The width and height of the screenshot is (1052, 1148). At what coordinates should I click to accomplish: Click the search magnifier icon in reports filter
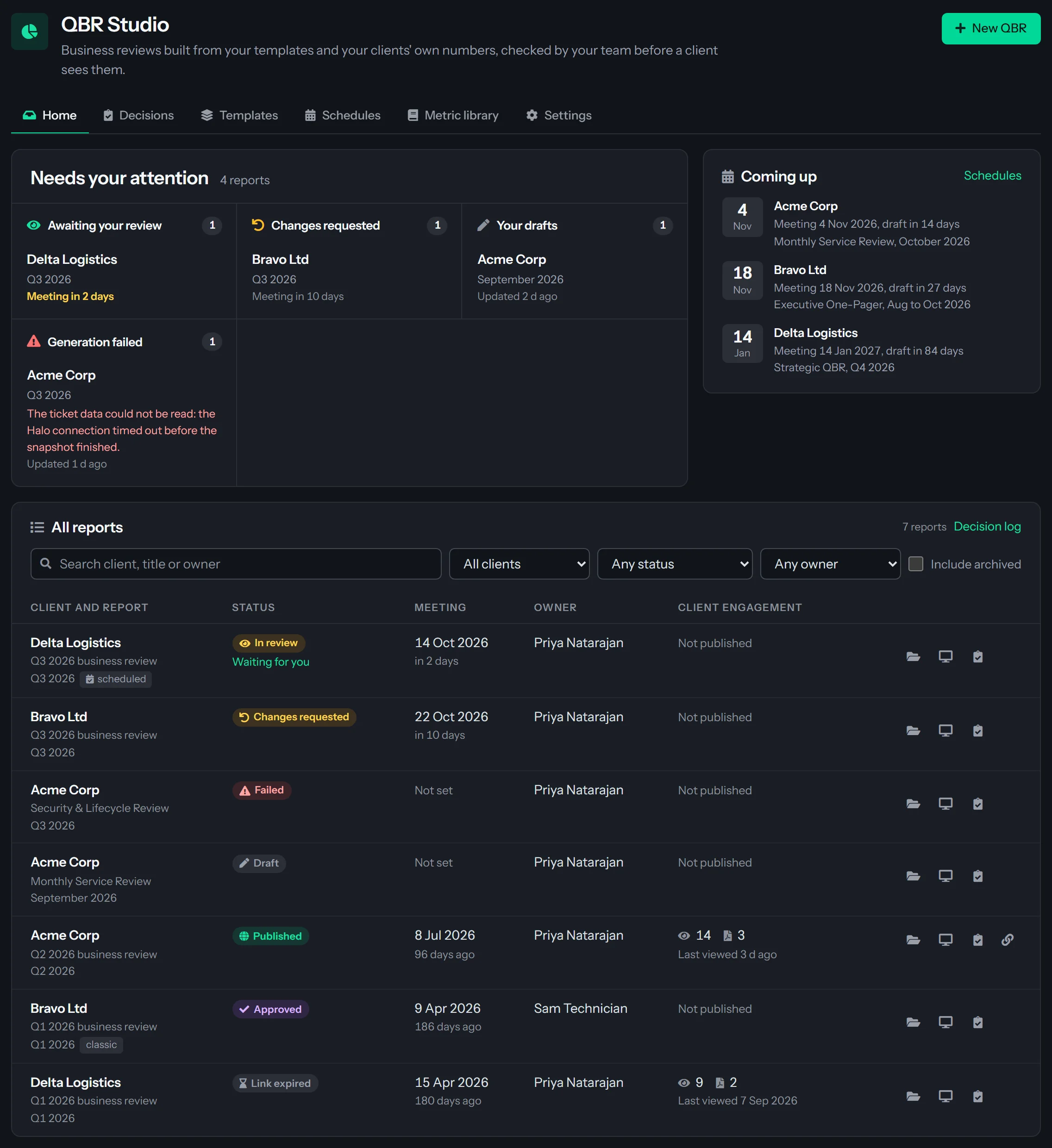point(45,563)
